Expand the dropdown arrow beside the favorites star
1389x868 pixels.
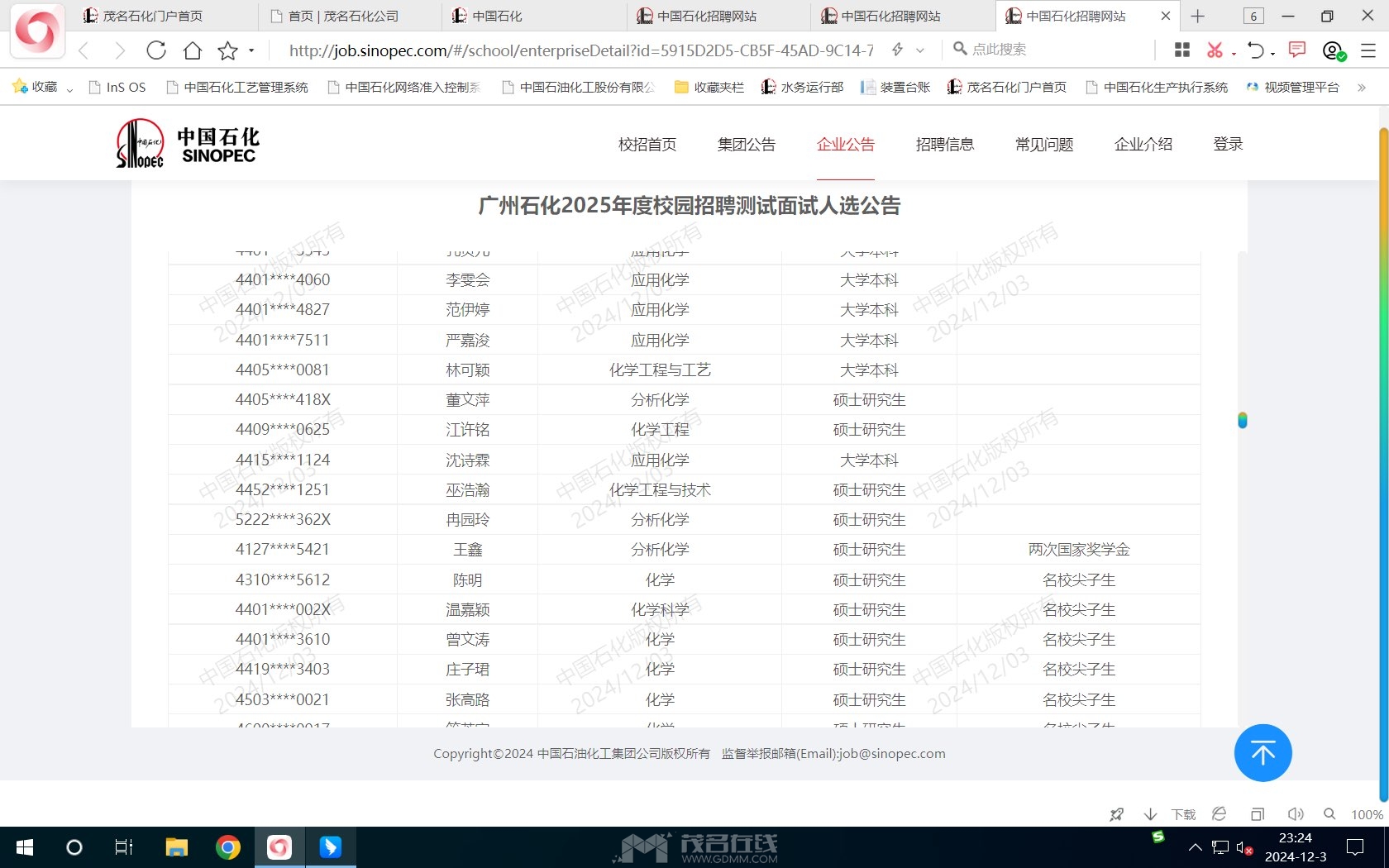point(251,50)
